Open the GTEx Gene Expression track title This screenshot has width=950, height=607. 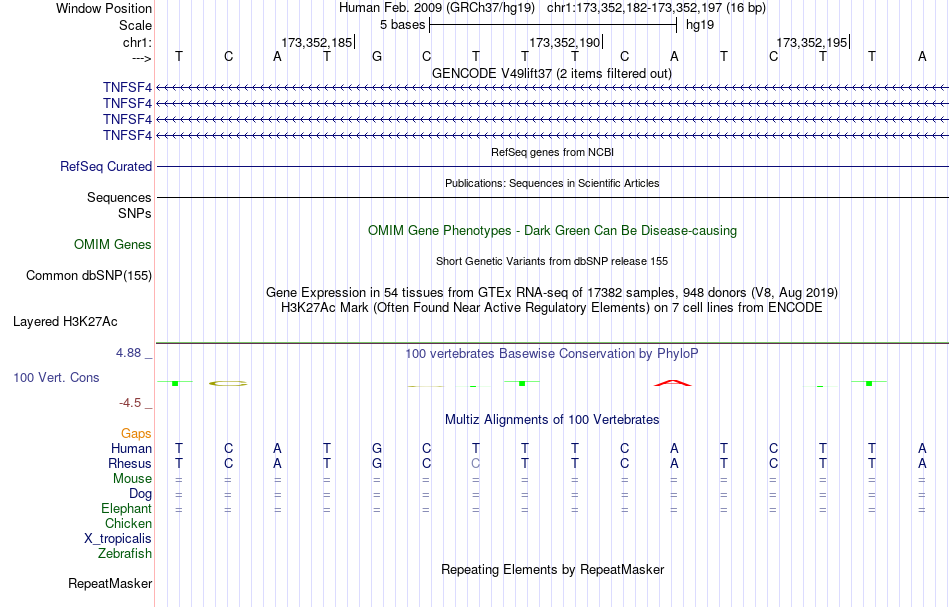pyautogui.click(x=552, y=293)
